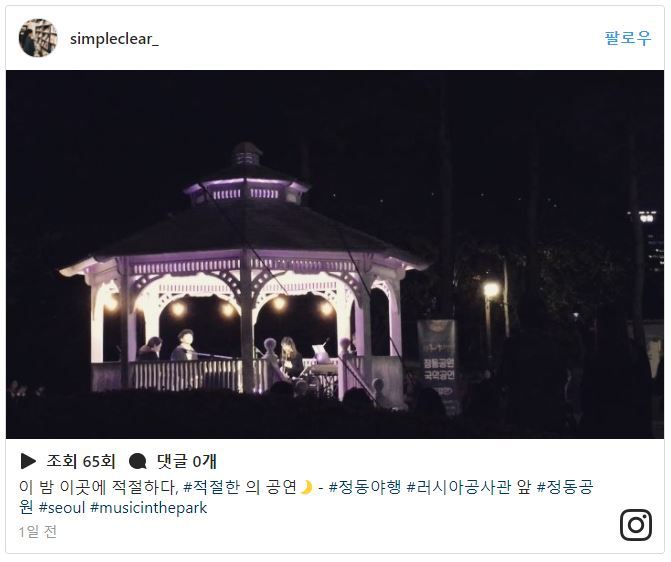Follow the account via 팔로우 button
The width and height of the screenshot is (671, 562).
click(628, 38)
